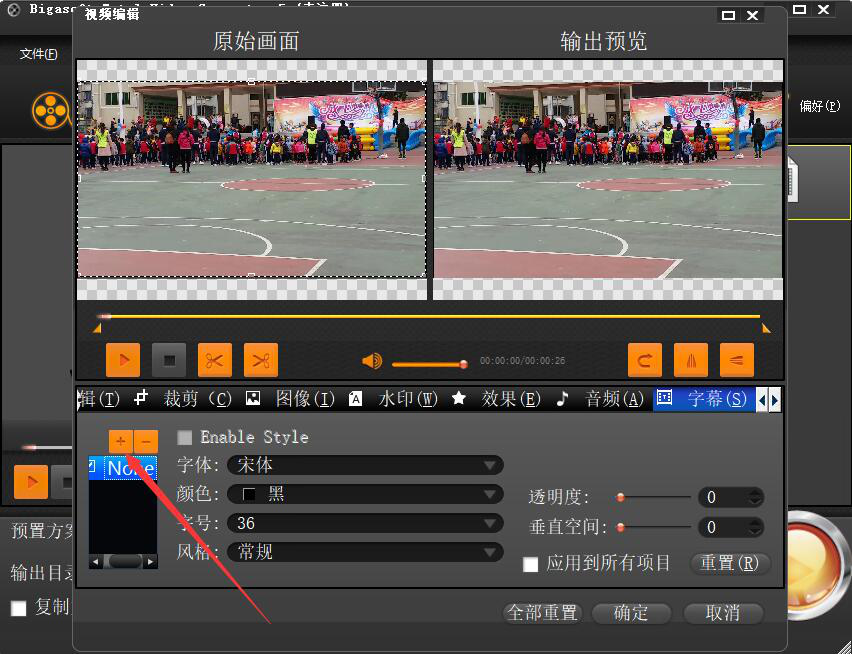Click the volume slider
This screenshot has width=852, height=654.
click(x=429, y=364)
